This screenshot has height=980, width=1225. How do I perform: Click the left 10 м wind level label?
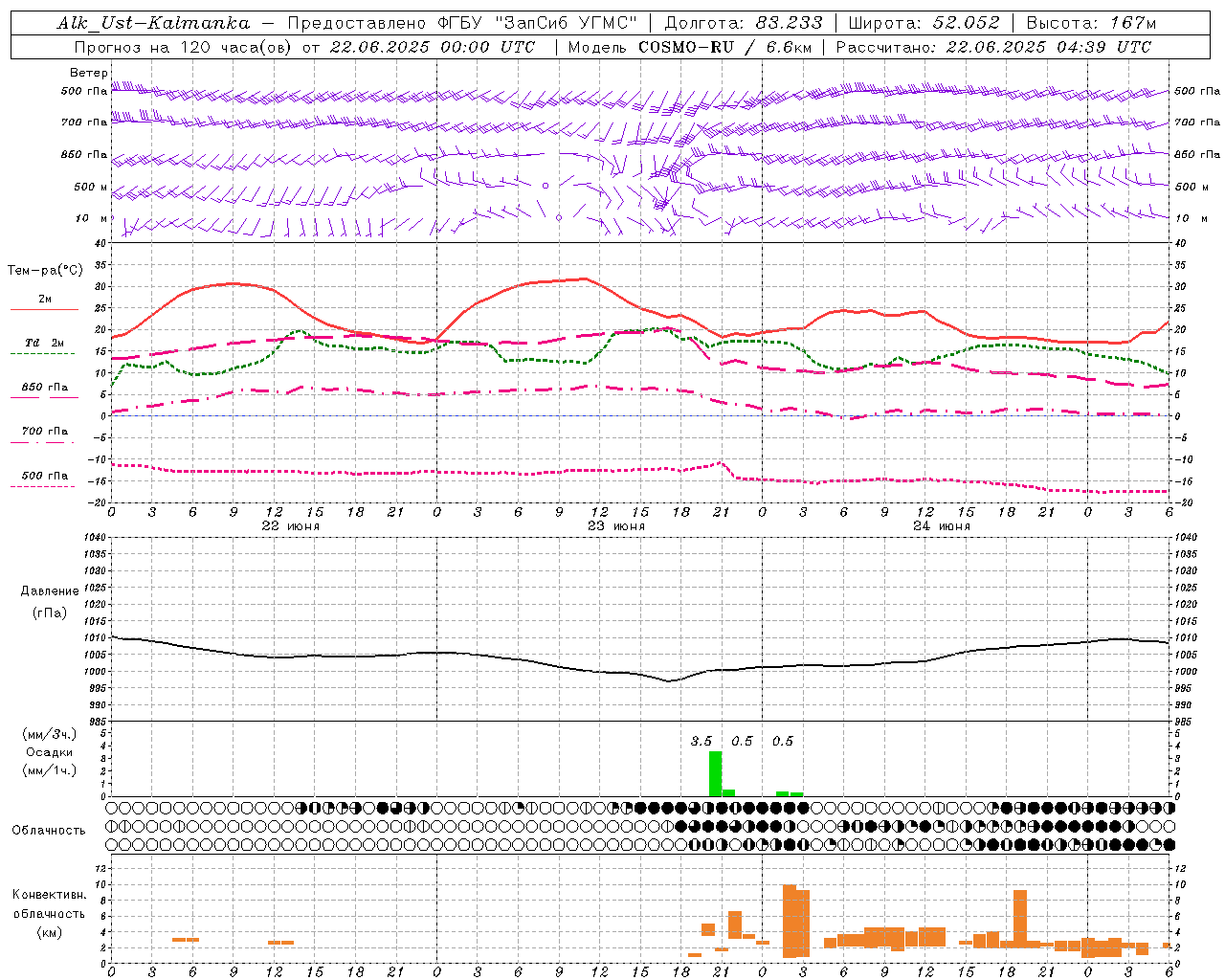92,218
